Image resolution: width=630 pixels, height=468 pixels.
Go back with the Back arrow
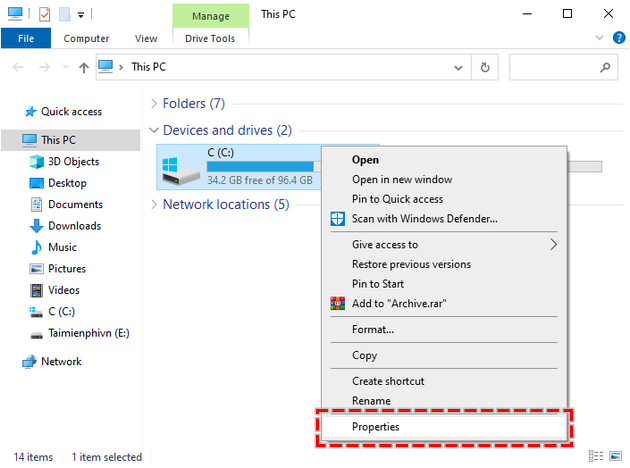coord(18,67)
